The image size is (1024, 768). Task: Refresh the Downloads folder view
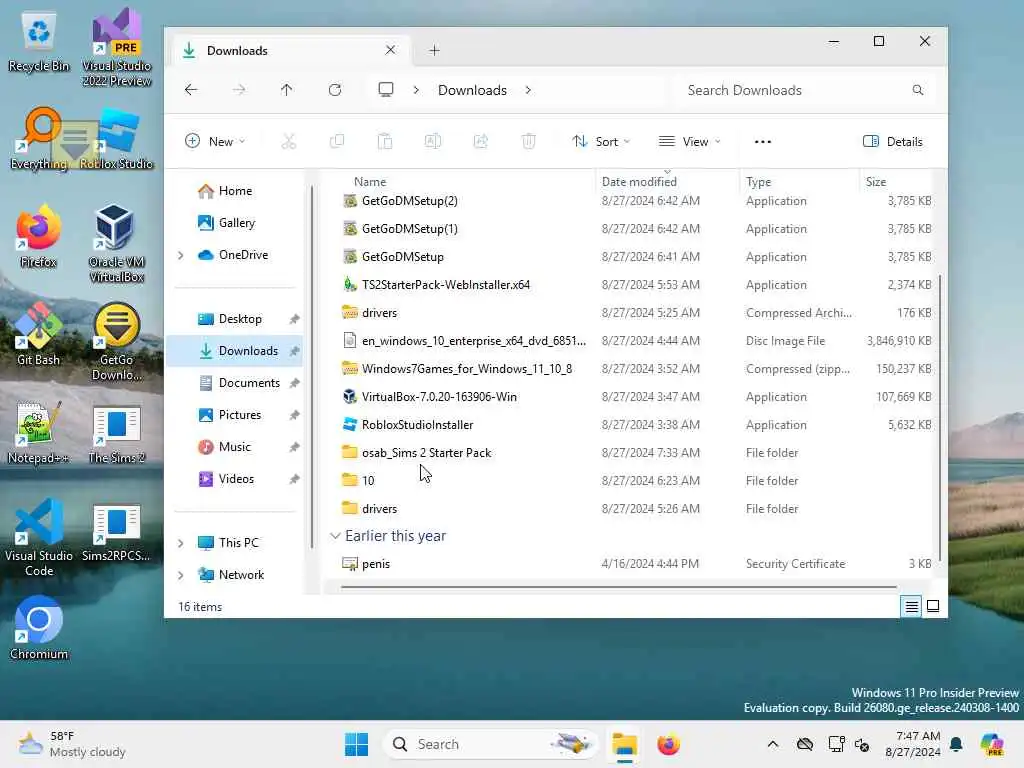(x=335, y=90)
